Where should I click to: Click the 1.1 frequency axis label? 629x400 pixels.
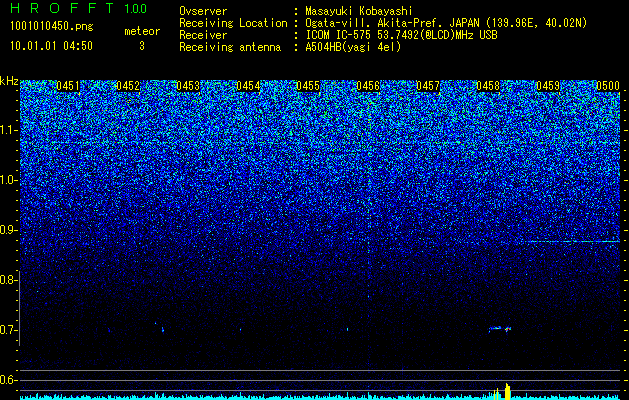8,130
